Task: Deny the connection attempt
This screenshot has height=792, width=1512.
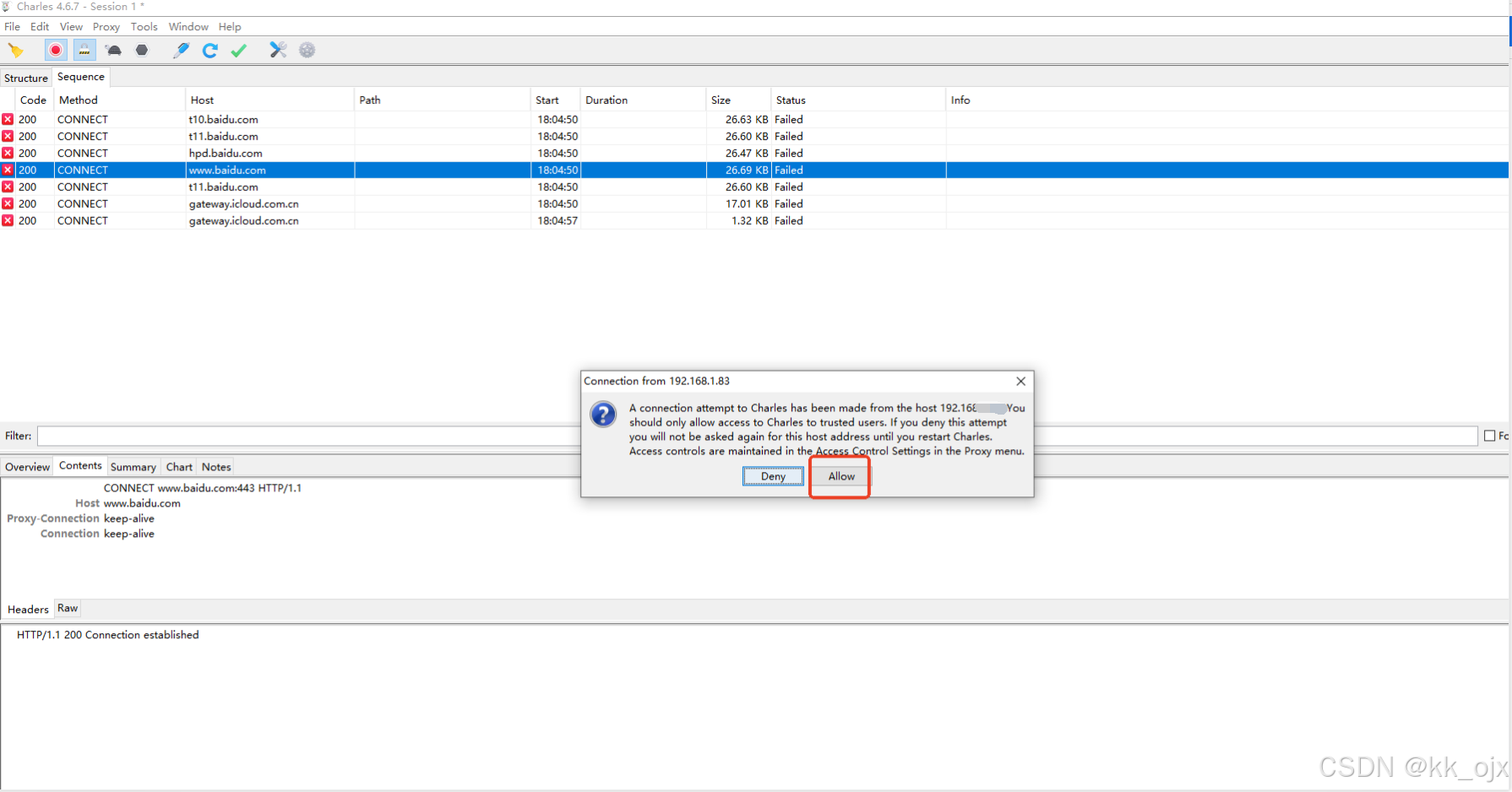Action: tap(773, 476)
